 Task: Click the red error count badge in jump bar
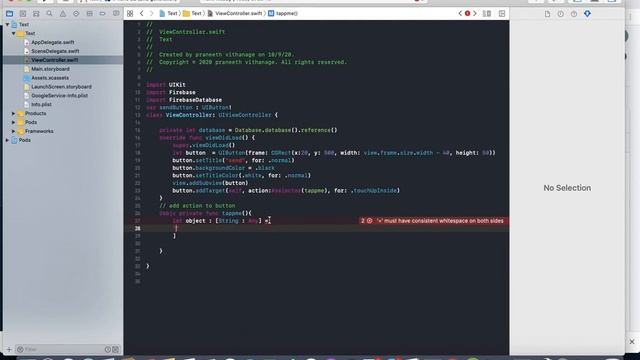(x=467, y=13)
